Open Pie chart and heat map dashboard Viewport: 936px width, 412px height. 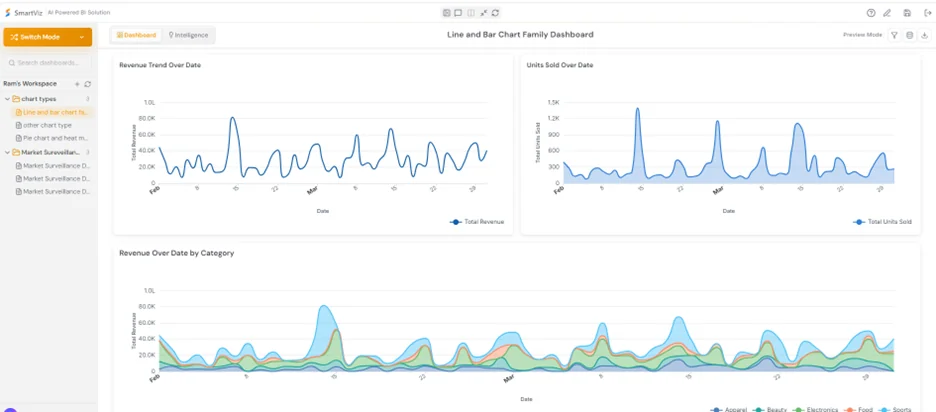[x=52, y=138]
